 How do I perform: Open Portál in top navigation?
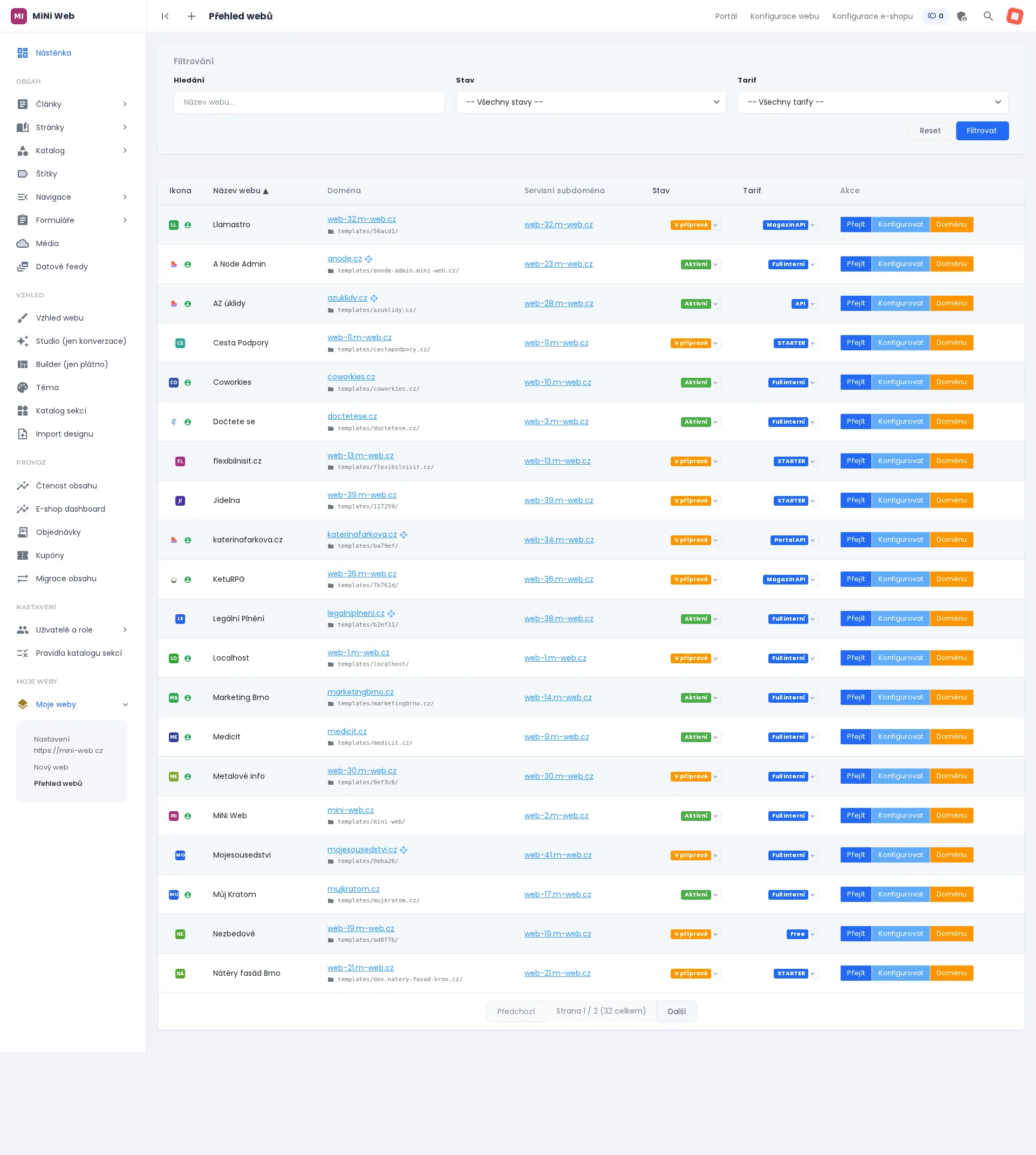pos(726,16)
